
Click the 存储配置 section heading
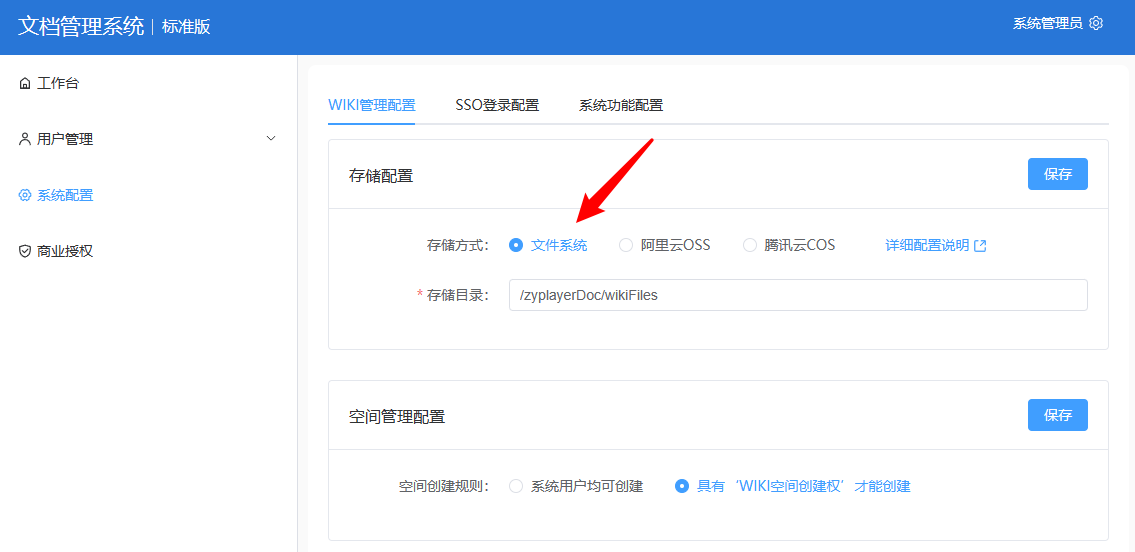(381, 175)
